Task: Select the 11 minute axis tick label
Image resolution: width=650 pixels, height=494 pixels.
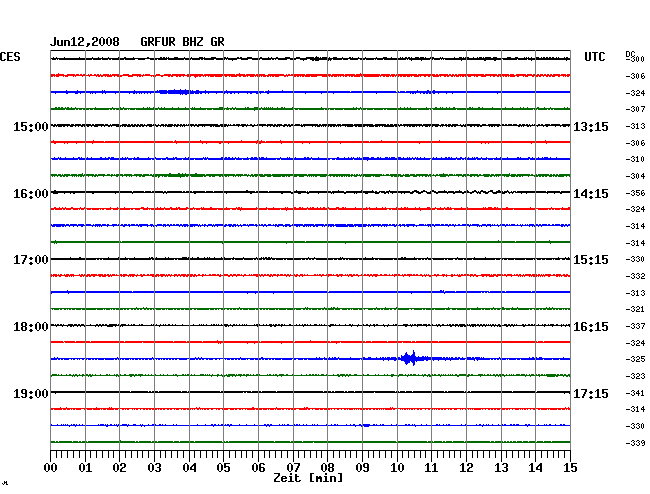Action: (431, 468)
